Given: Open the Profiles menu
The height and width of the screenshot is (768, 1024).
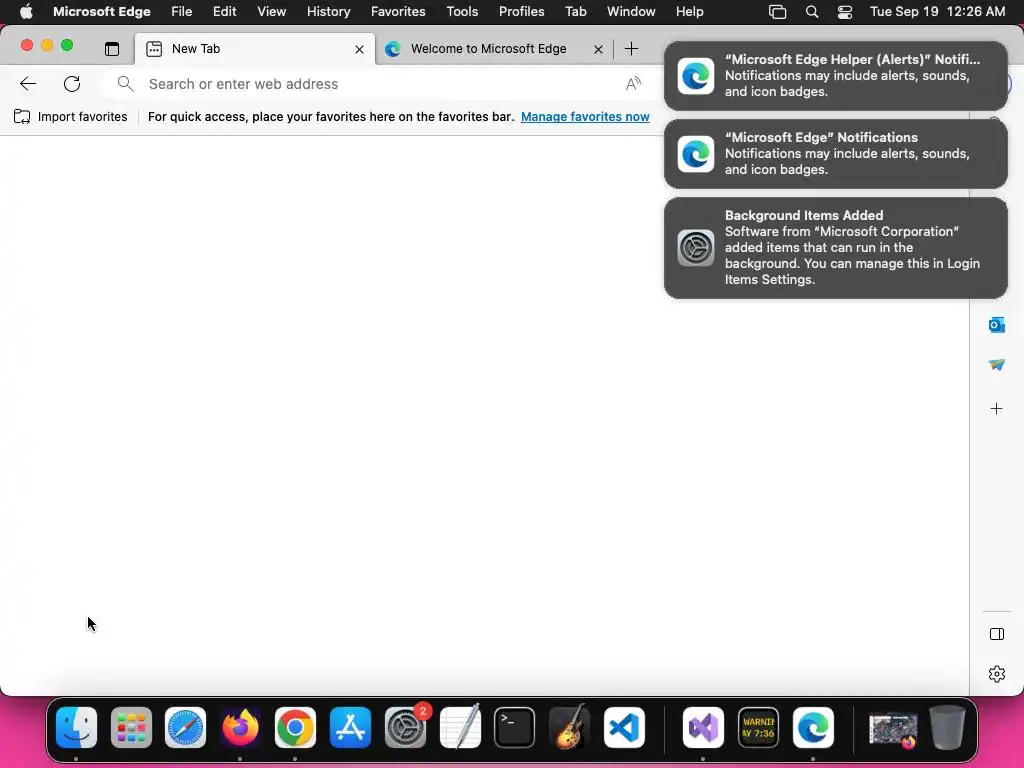Looking at the screenshot, I should pyautogui.click(x=522, y=12).
